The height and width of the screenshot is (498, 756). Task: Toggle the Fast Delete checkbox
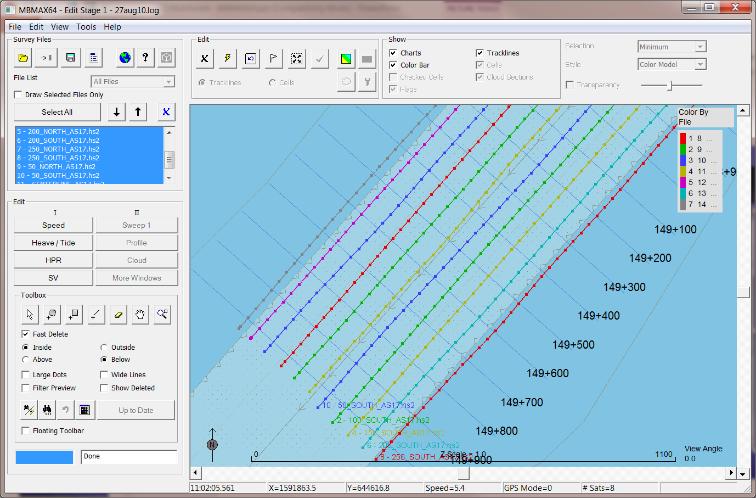pyautogui.click(x=26, y=334)
